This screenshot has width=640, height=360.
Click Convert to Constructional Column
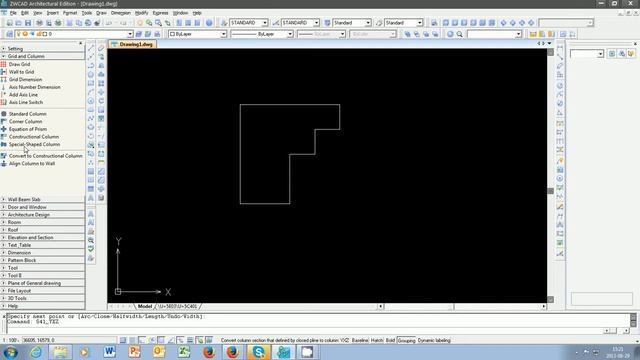[x=45, y=156]
